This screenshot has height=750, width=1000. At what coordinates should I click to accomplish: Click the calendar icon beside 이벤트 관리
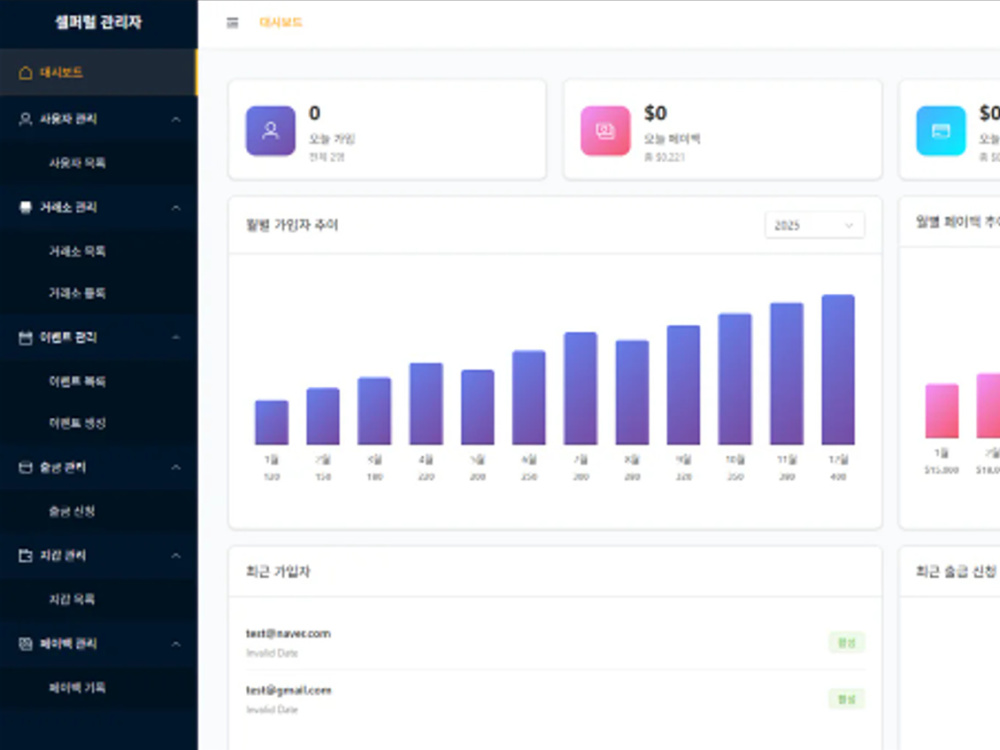[x=26, y=337]
